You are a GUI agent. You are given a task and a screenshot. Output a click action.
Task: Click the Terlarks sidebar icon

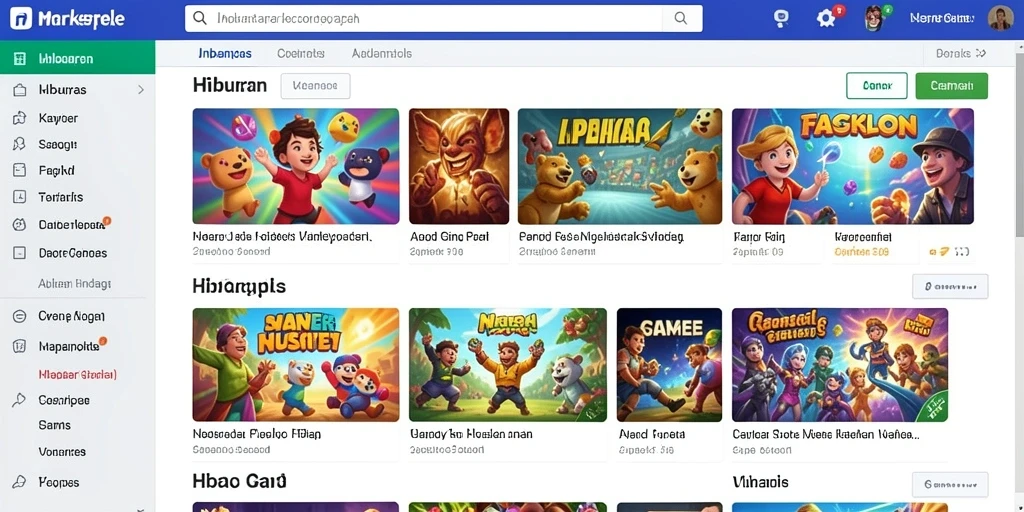(x=19, y=197)
